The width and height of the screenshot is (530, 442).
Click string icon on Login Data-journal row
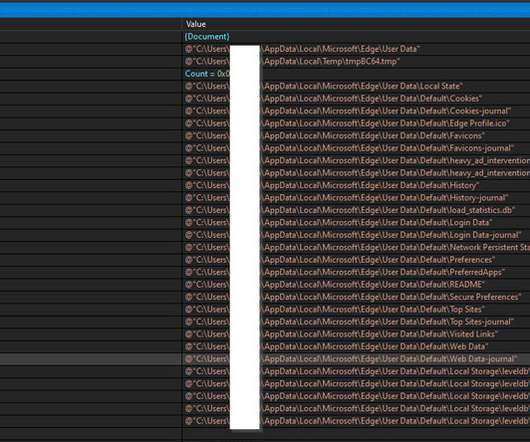[x=189, y=235]
